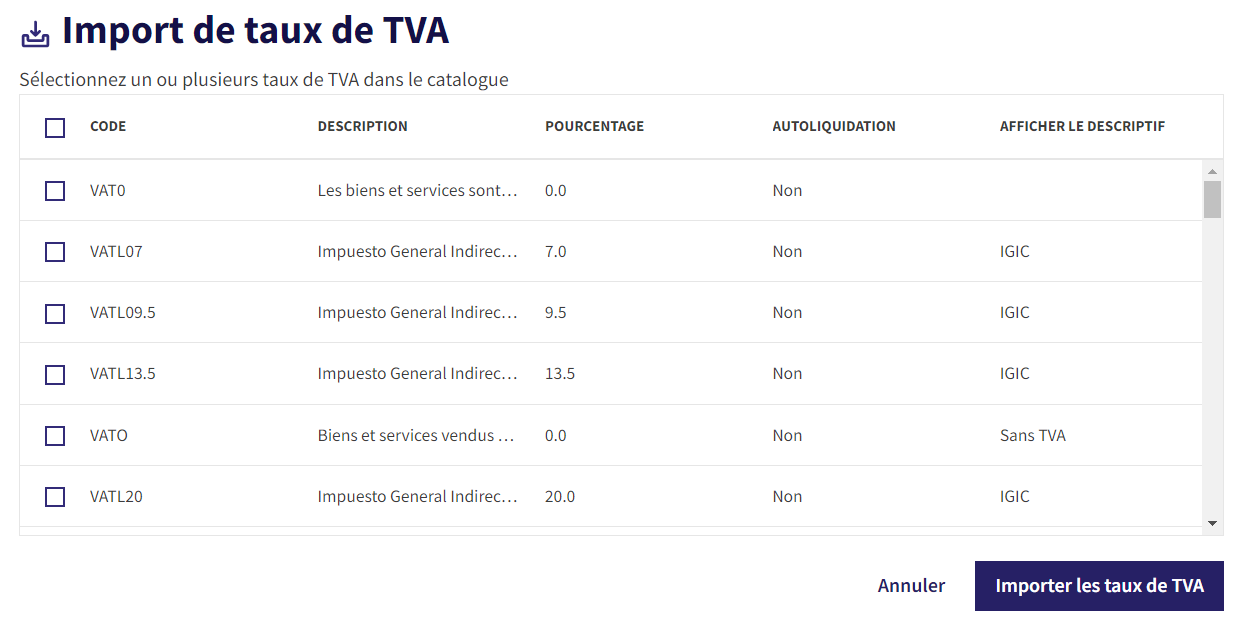Mark the VATO row checkbox
This screenshot has height=631, width=1236.
[55, 436]
